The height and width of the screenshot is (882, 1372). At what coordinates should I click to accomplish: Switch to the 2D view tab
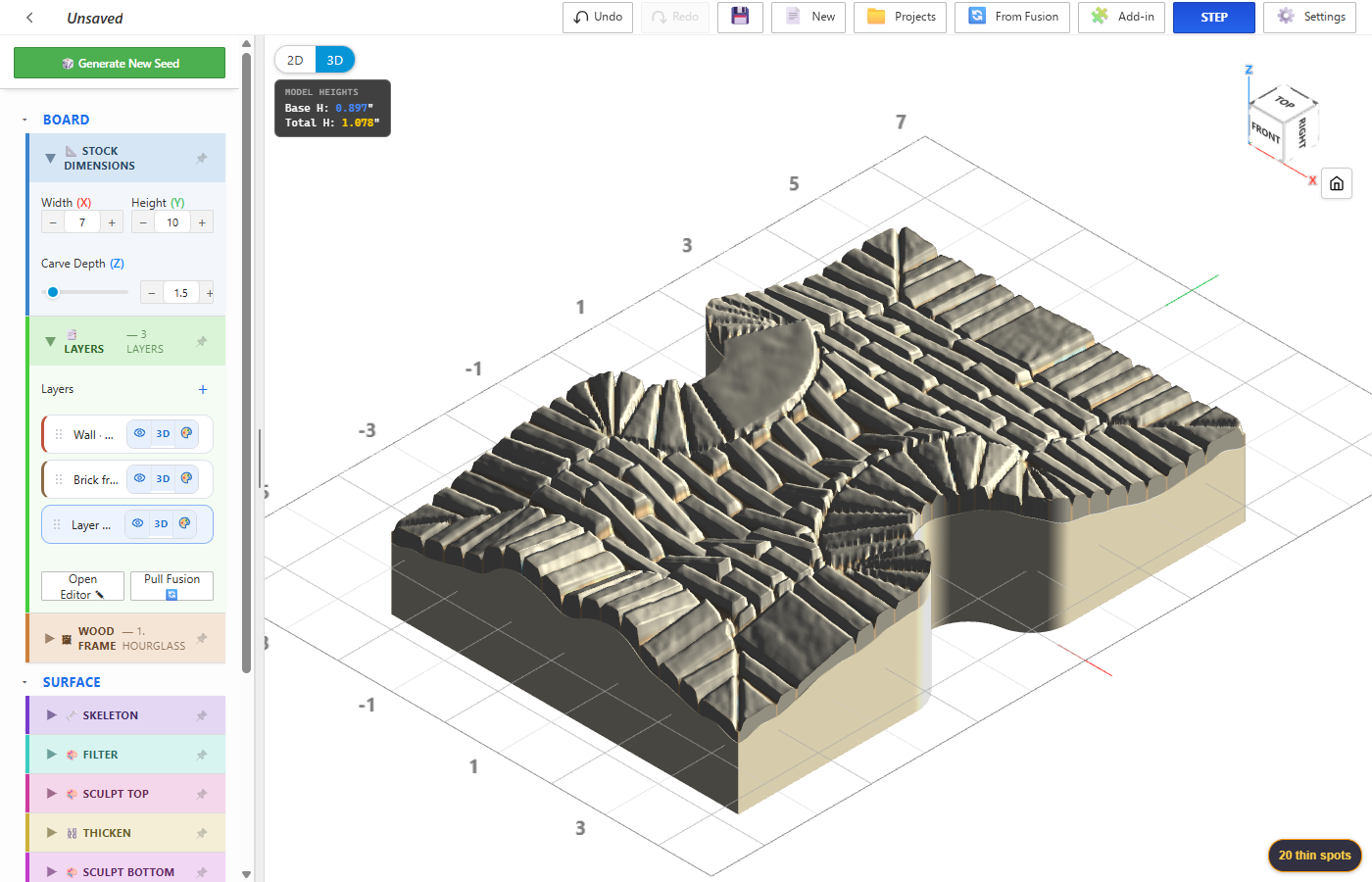[295, 60]
